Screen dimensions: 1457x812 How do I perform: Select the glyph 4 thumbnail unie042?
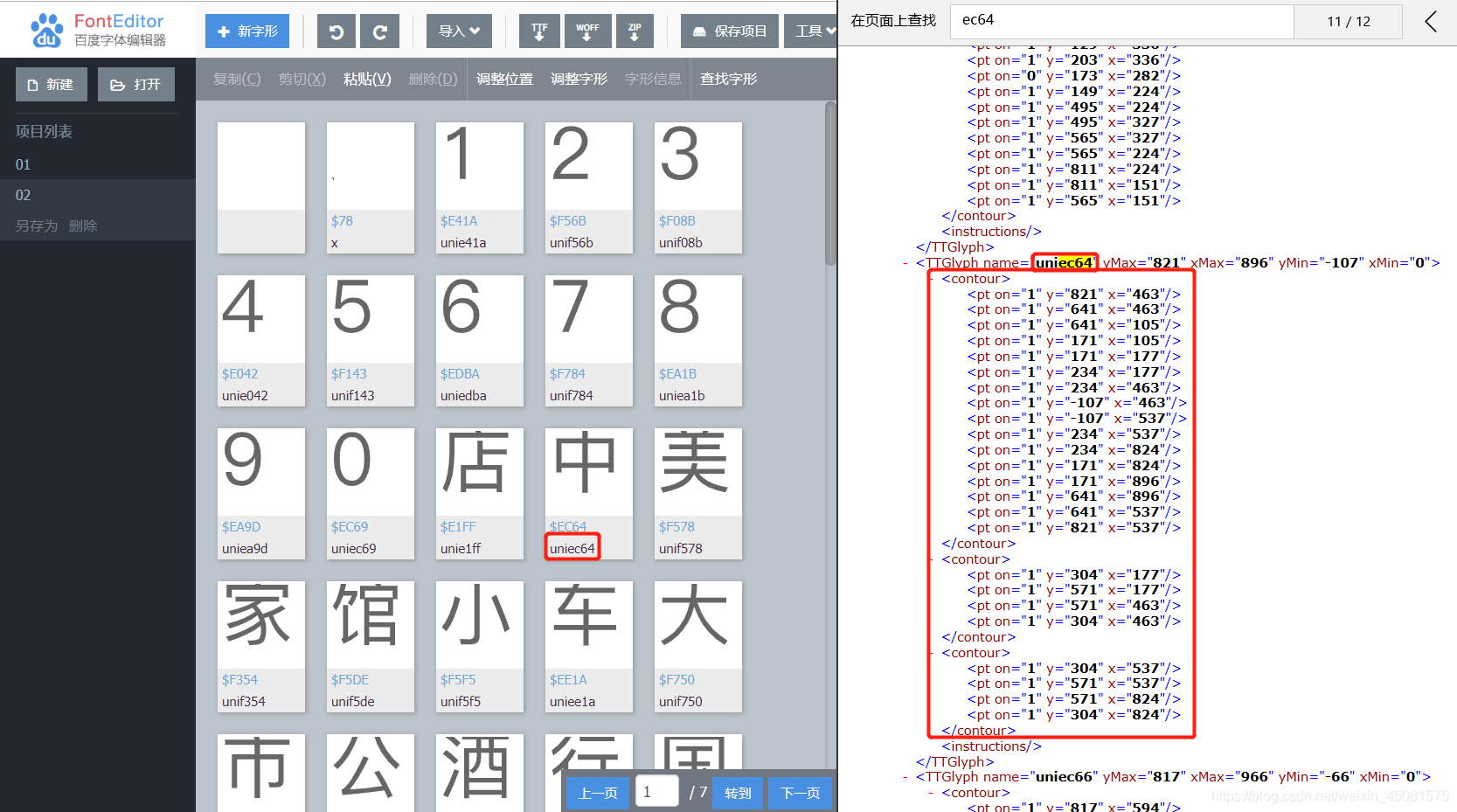coord(261,341)
